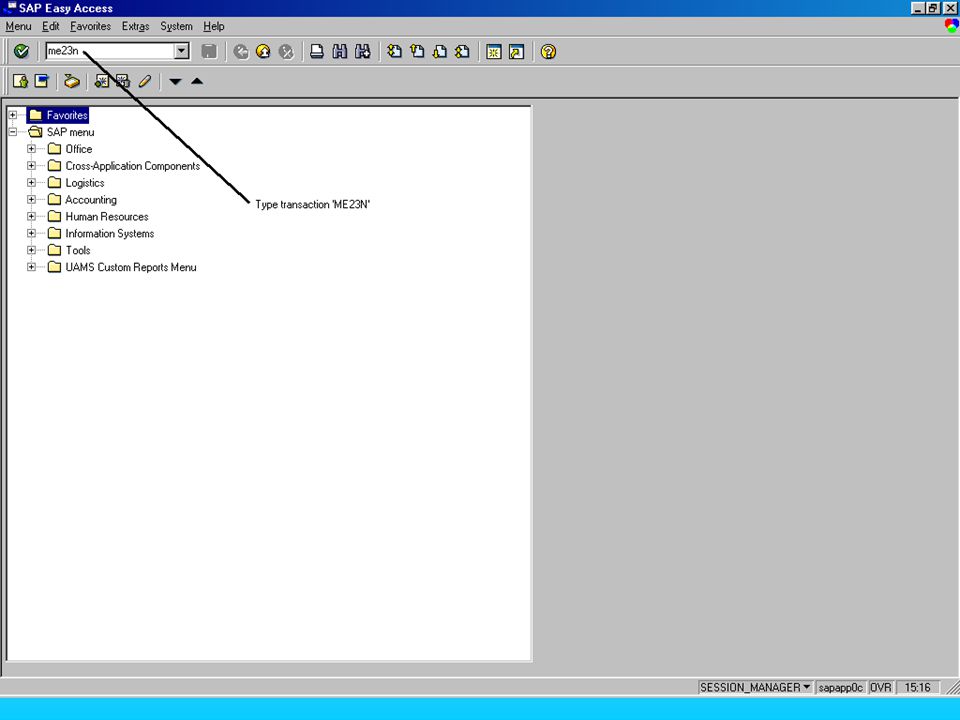Open the Edit menu

coord(50,26)
